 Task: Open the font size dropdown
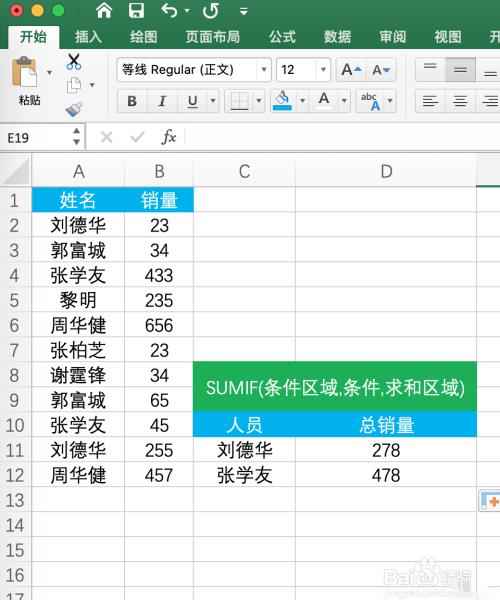(323, 70)
